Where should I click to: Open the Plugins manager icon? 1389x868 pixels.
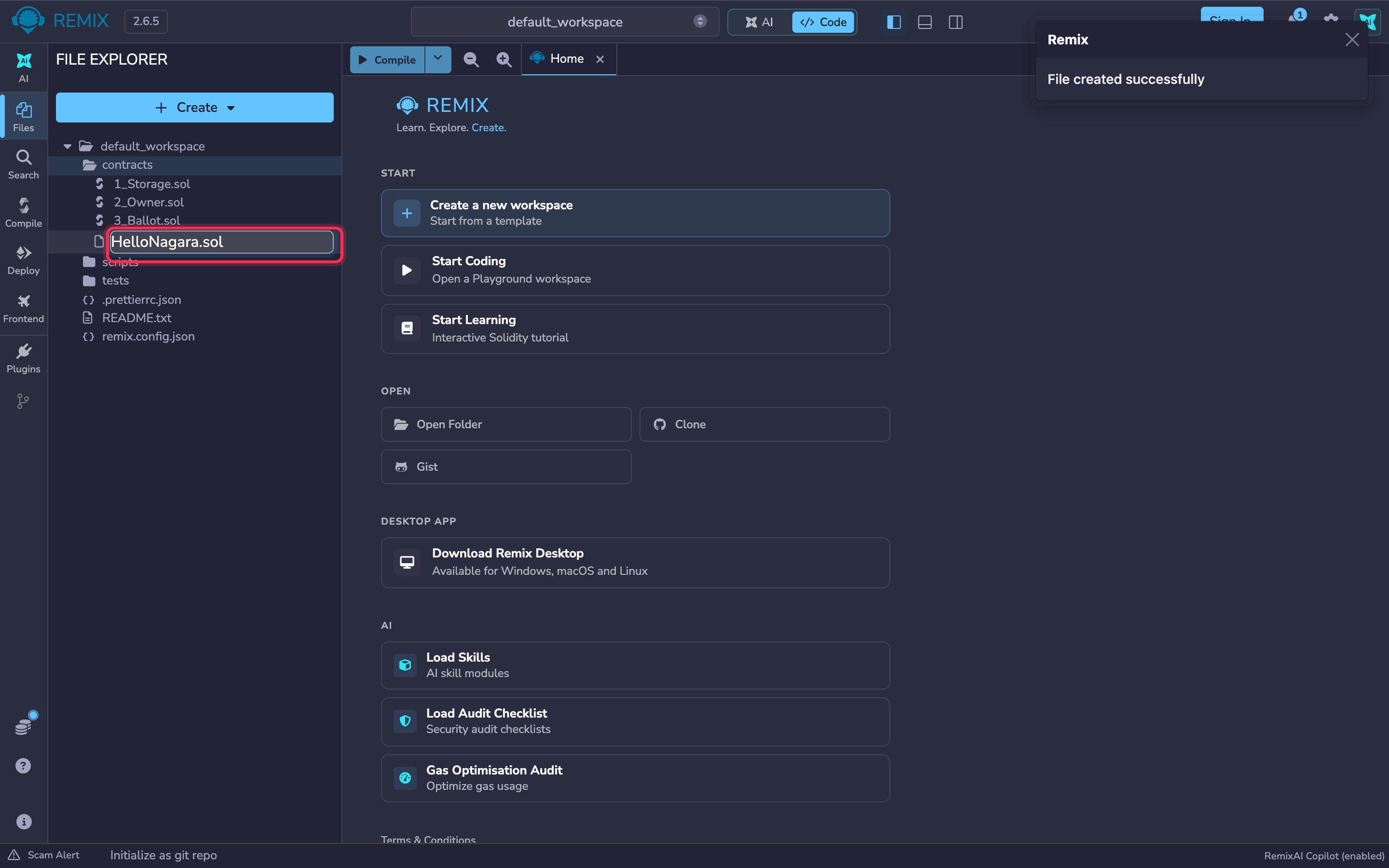pos(24,358)
